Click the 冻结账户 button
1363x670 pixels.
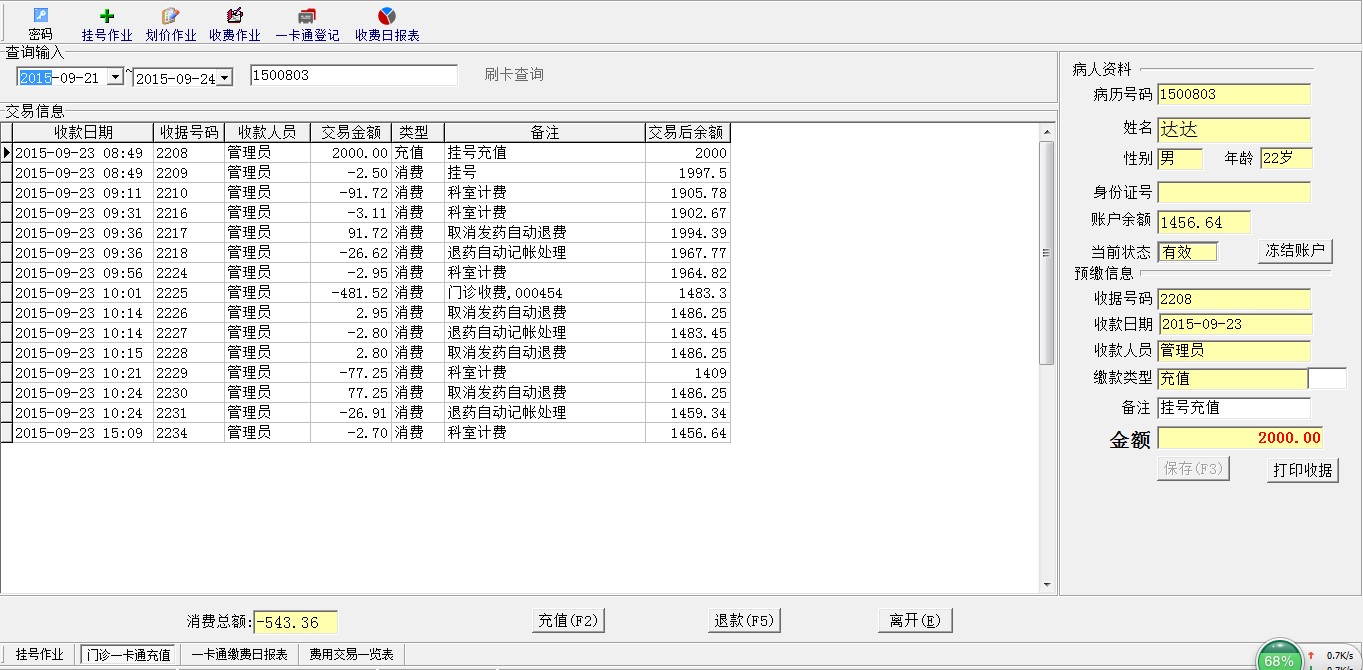pyautogui.click(x=1294, y=251)
